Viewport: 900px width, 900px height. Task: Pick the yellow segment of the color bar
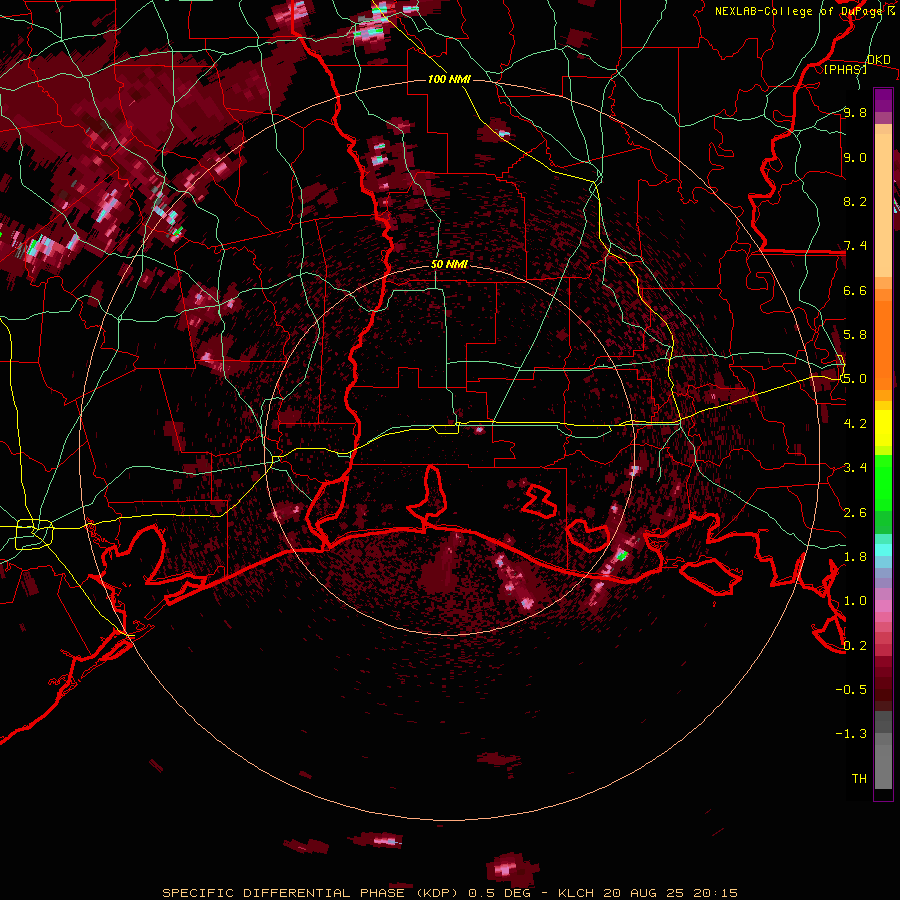[883, 428]
